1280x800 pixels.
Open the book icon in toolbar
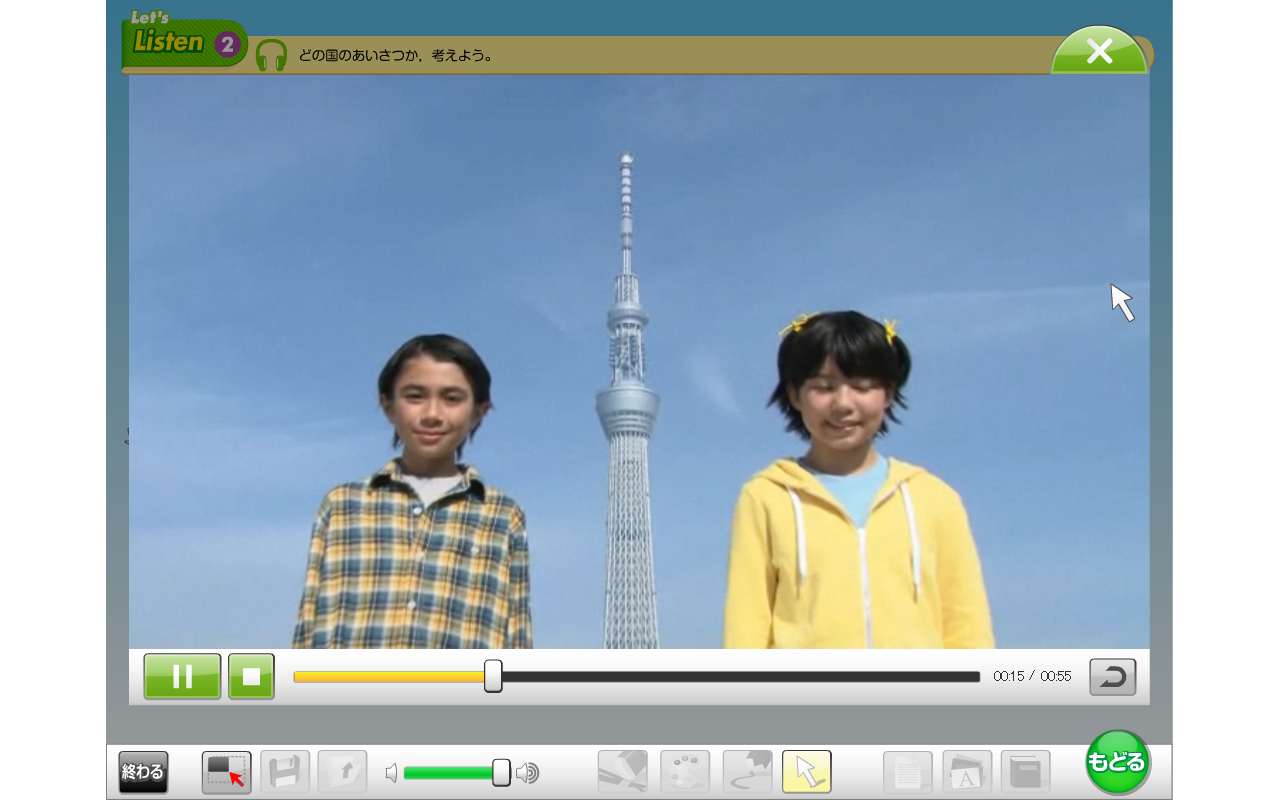1025,772
